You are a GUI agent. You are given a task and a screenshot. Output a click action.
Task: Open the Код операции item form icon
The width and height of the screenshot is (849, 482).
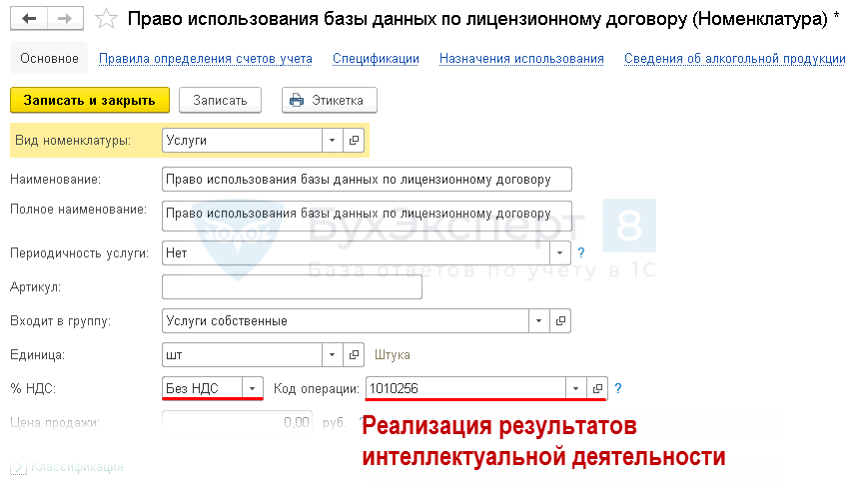tap(597, 388)
